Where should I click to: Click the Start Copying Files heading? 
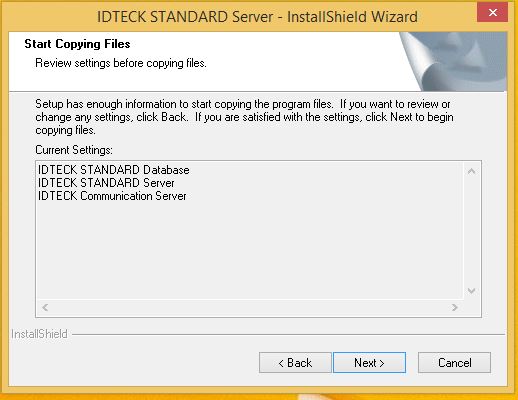(77, 44)
